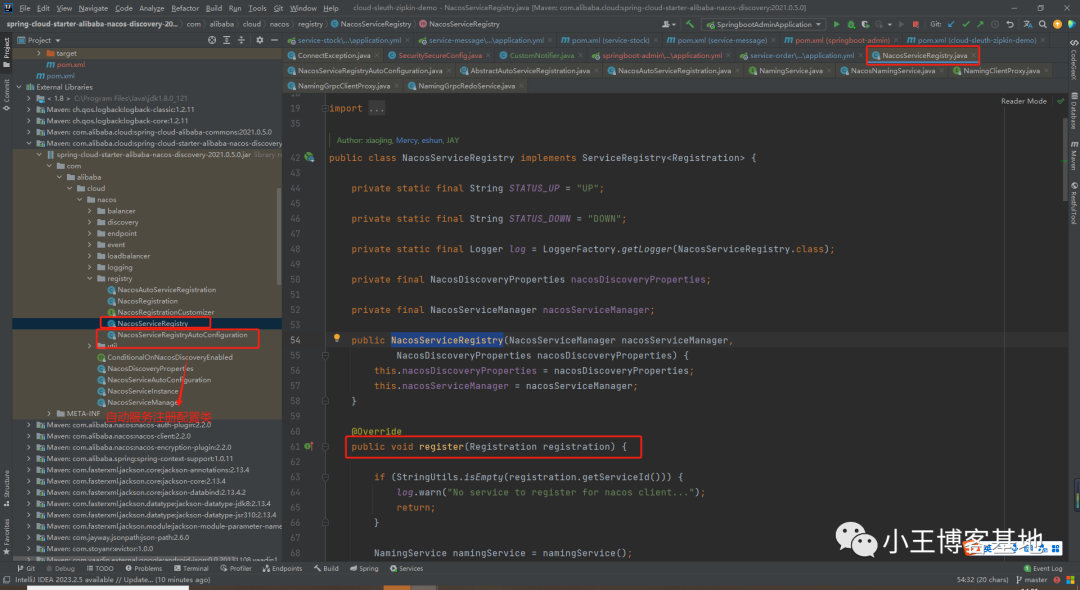Screen dimensions: 1080x590
Task: Open the File menu
Action: point(25,8)
